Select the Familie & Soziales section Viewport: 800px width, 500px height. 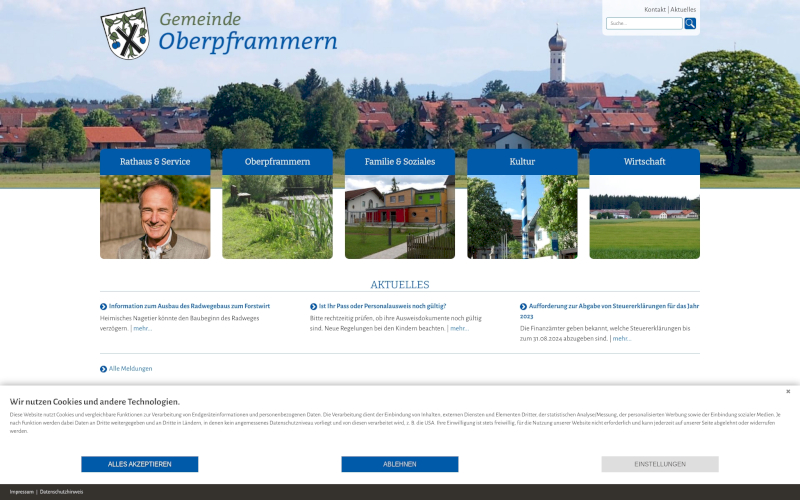(399, 162)
